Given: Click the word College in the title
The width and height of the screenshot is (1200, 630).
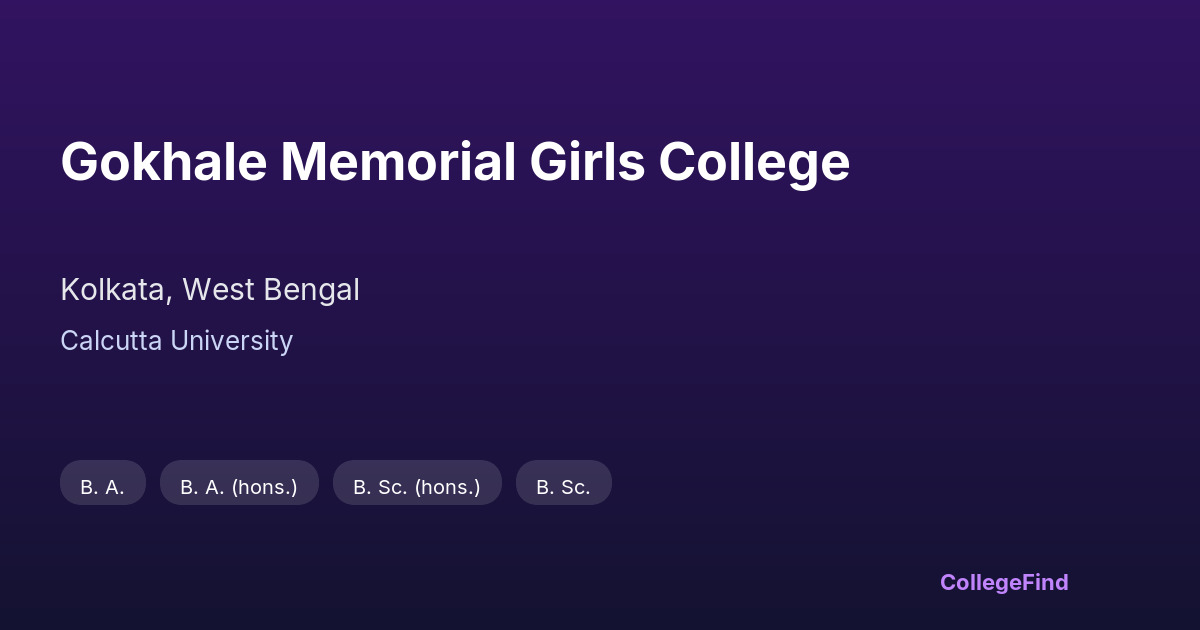Looking at the screenshot, I should coord(754,162).
